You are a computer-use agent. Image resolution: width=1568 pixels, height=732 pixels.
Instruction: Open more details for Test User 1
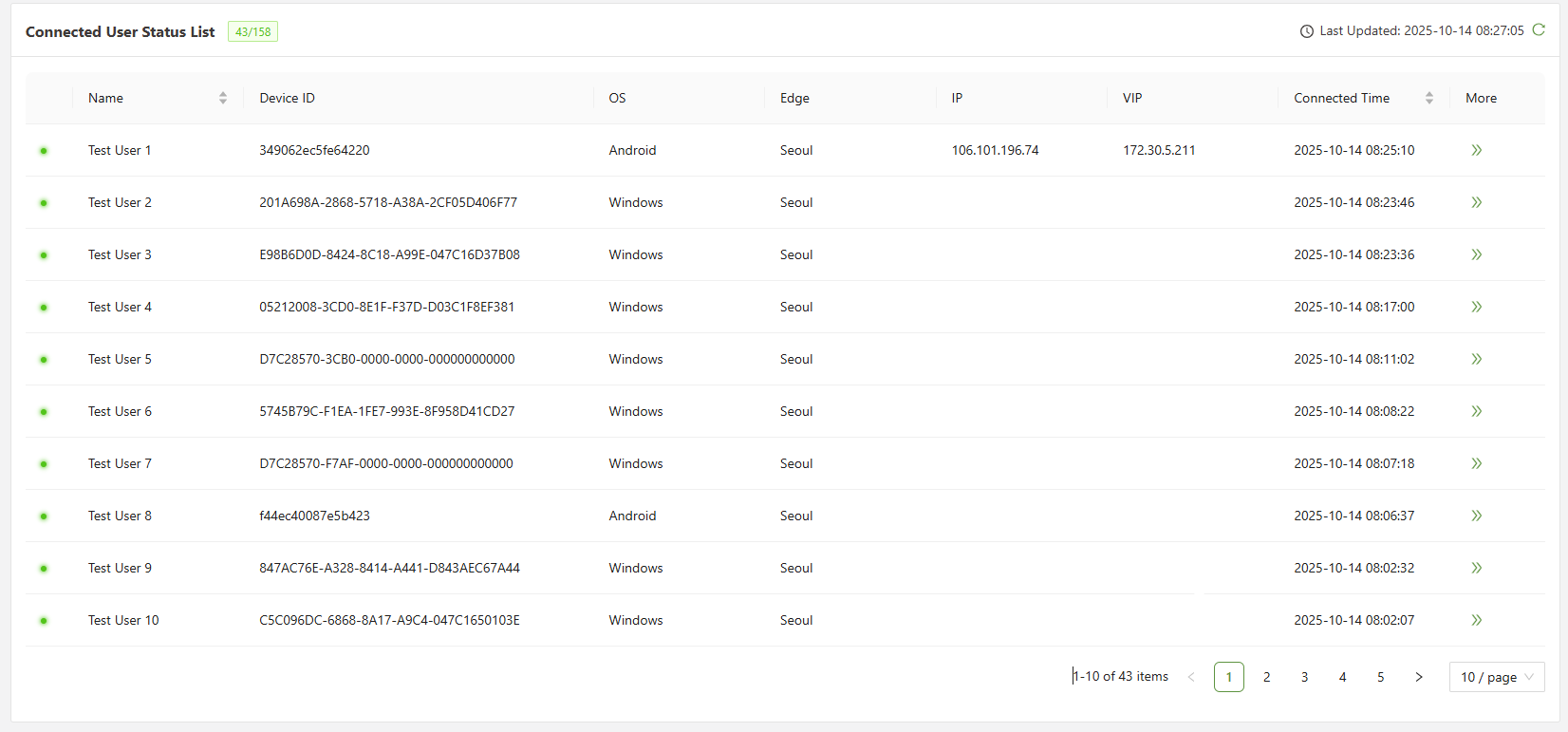(1476, 150)
